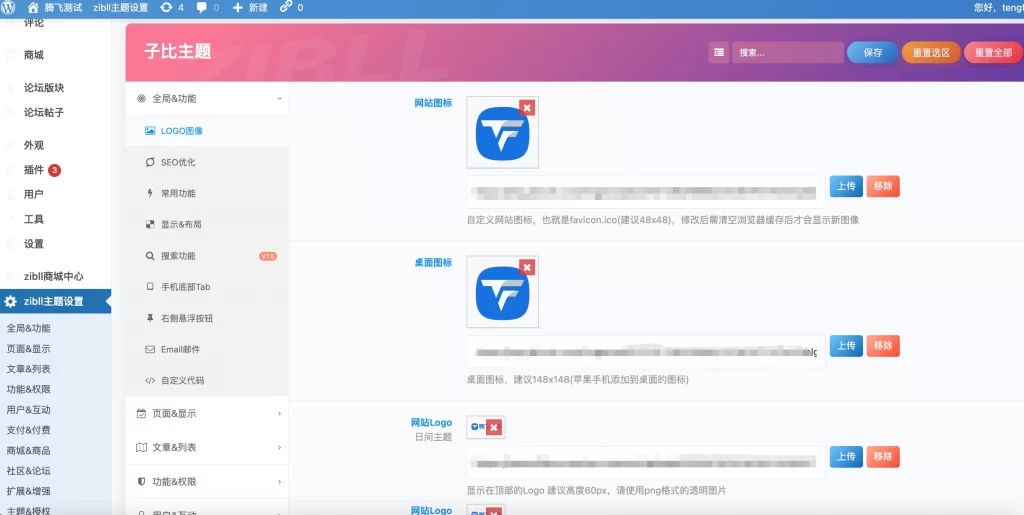
Task: Focus the 桌面图标 URL field
Action: click(646, 352)
